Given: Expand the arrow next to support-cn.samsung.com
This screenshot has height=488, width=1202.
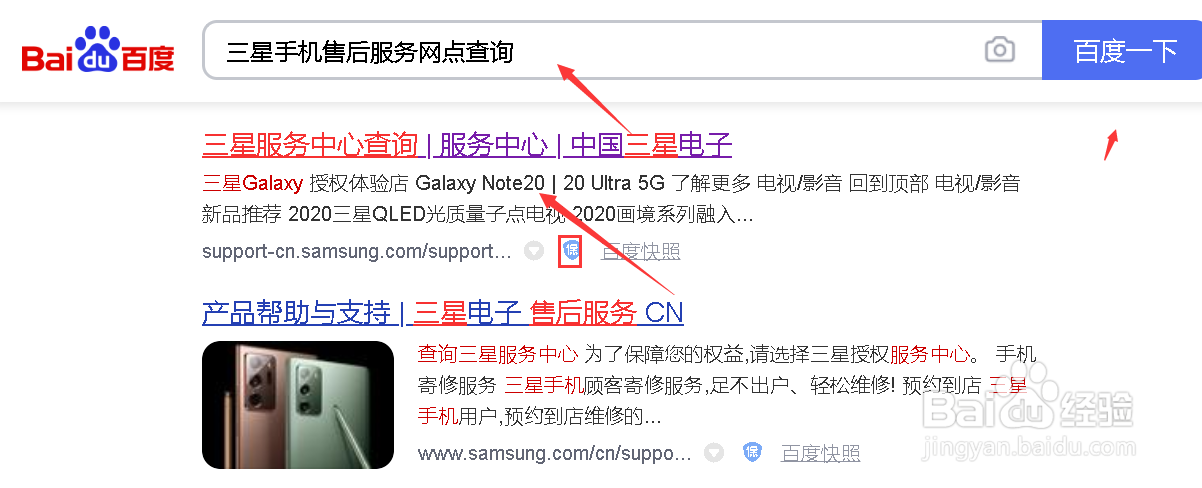Looking at the screenshot, I should point(535,251).
